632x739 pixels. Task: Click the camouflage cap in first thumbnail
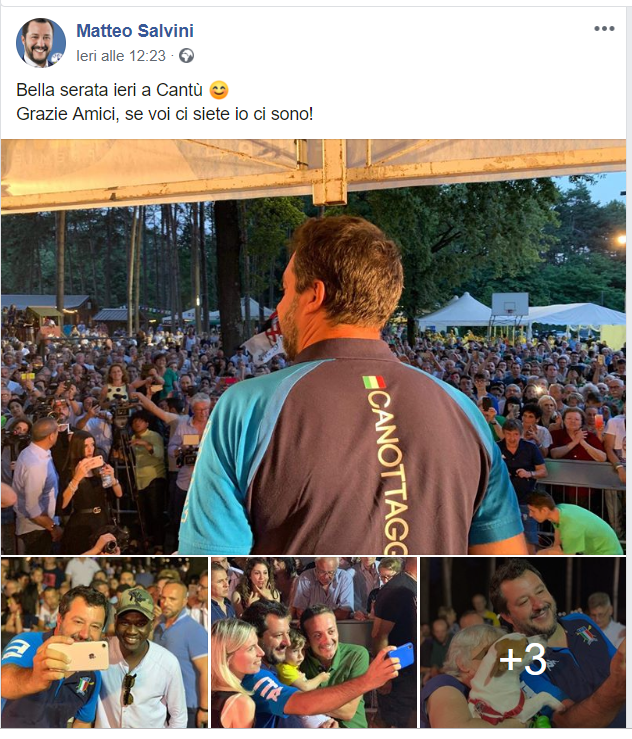135,602
